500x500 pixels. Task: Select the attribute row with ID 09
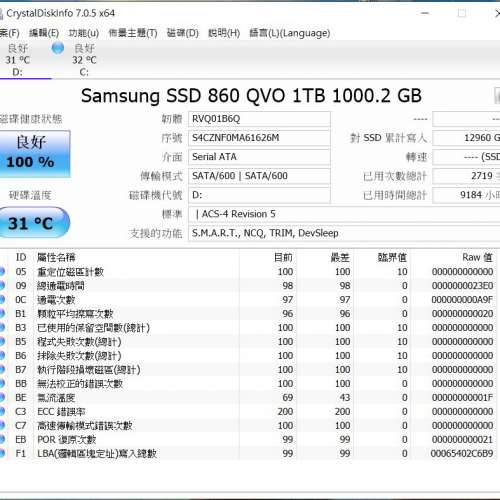(248, 286)
